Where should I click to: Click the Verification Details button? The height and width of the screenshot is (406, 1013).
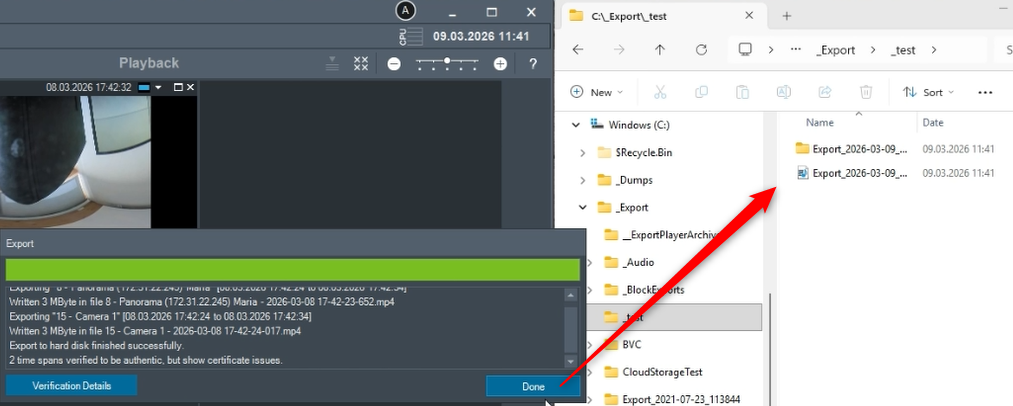pyautogui.click(x=72, y=386)
